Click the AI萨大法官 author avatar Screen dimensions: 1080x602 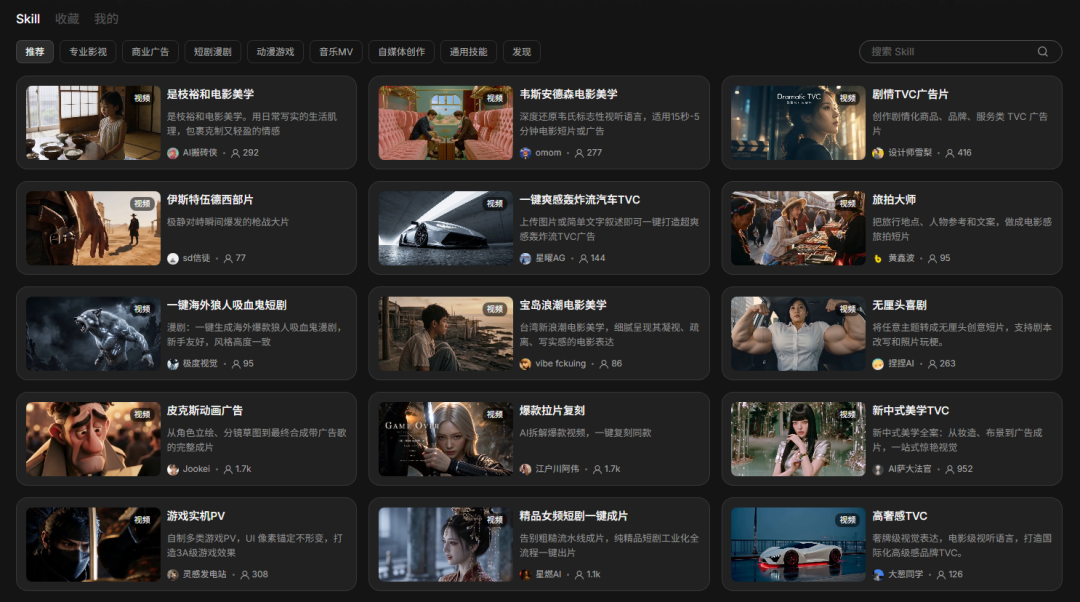click(878, 469)
